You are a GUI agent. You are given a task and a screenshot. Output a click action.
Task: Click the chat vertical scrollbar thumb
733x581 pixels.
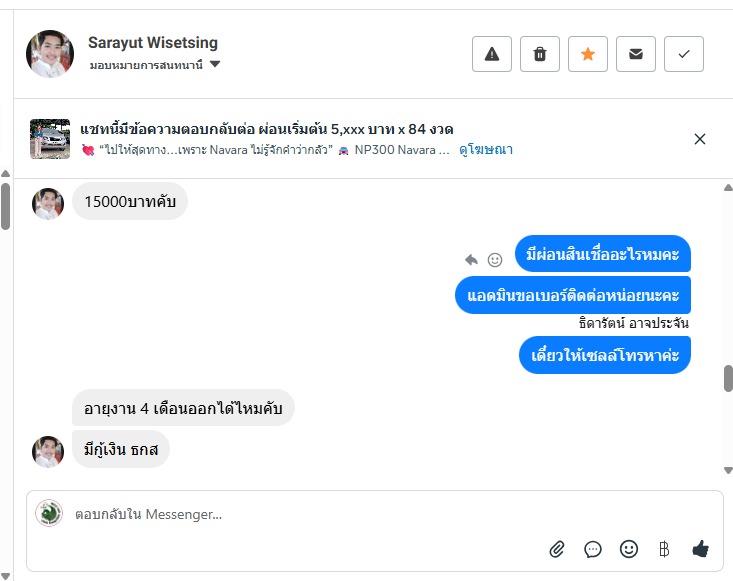[728, 378]
